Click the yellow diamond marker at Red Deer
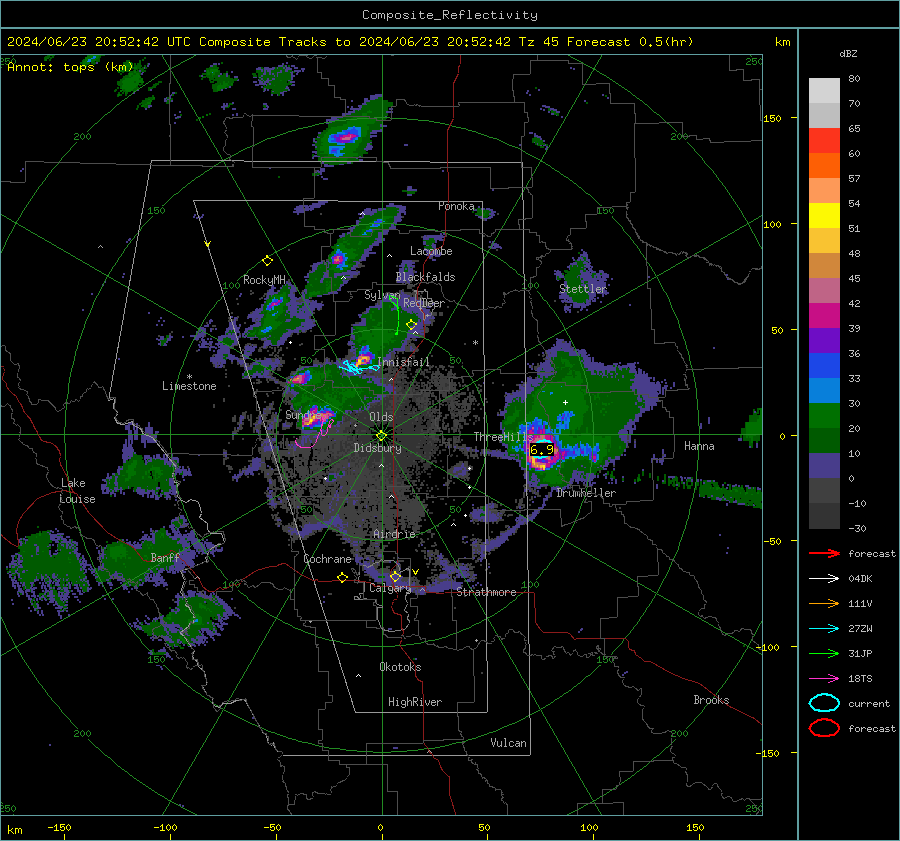This screenshot has height=841, width=900. [x=411, y=325]
